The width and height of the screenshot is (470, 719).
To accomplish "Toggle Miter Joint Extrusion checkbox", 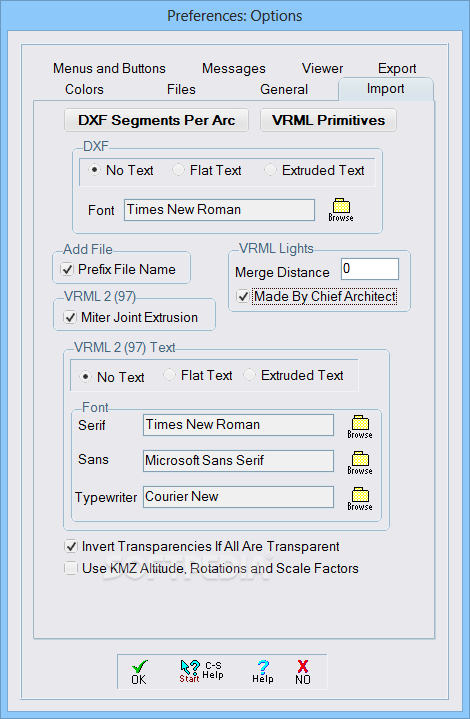I will (70, 317).
